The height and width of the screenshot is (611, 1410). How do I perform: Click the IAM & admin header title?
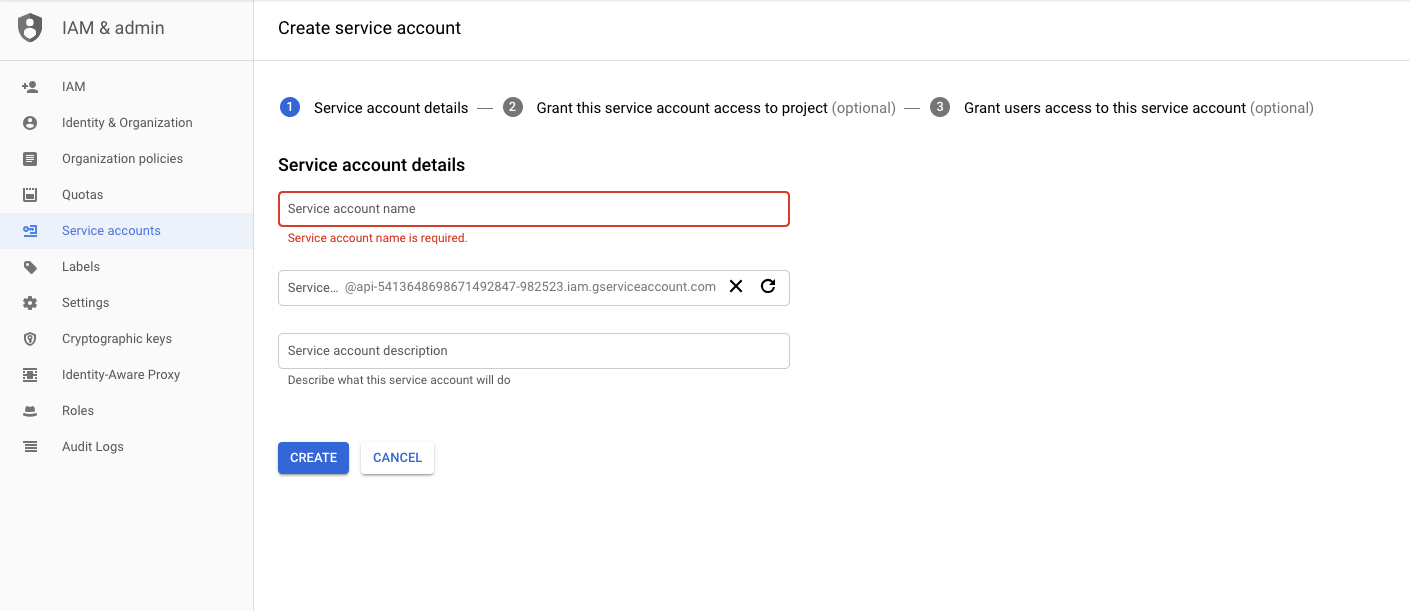(113, 28)
